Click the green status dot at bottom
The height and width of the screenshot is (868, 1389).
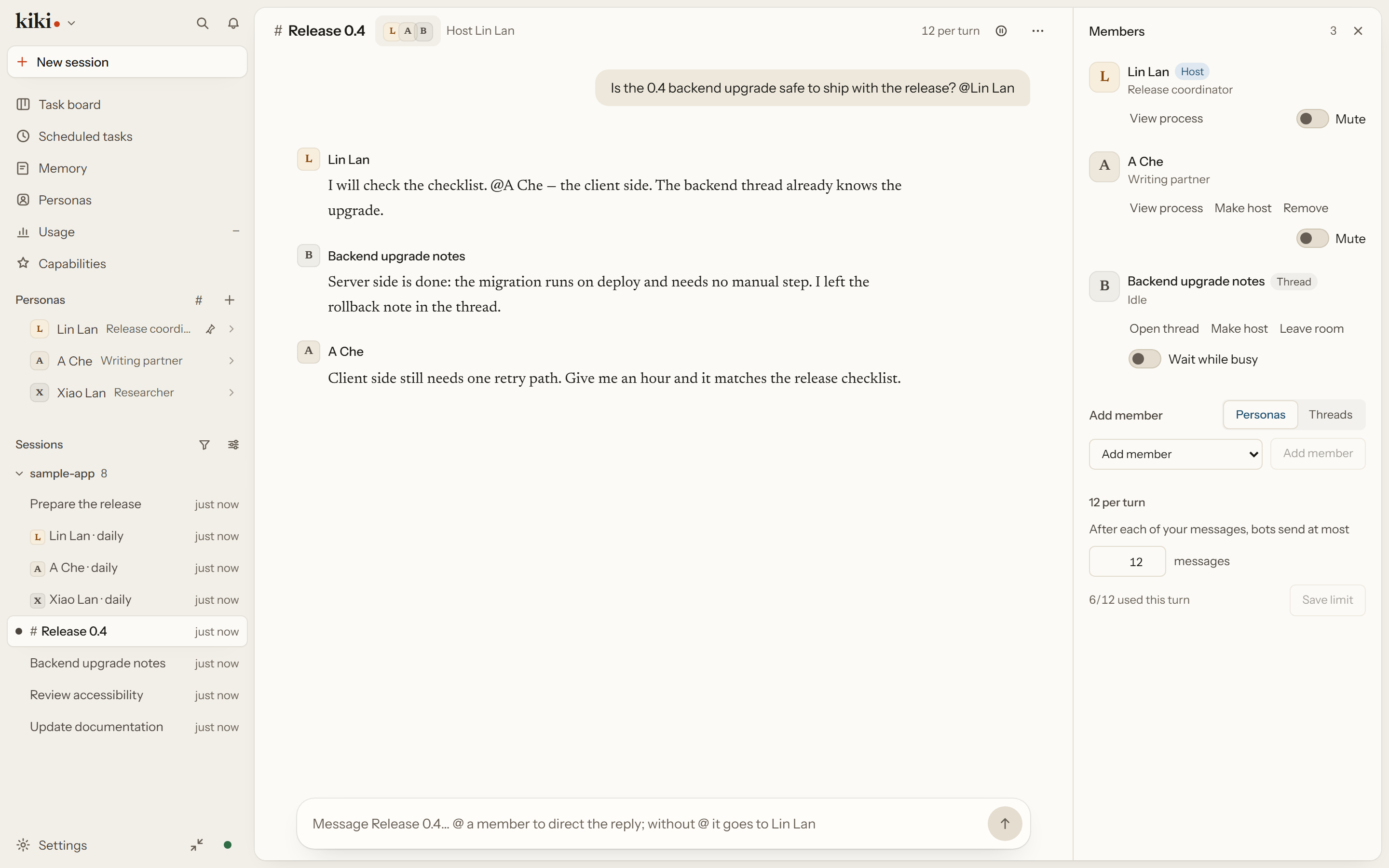(227, 844)
